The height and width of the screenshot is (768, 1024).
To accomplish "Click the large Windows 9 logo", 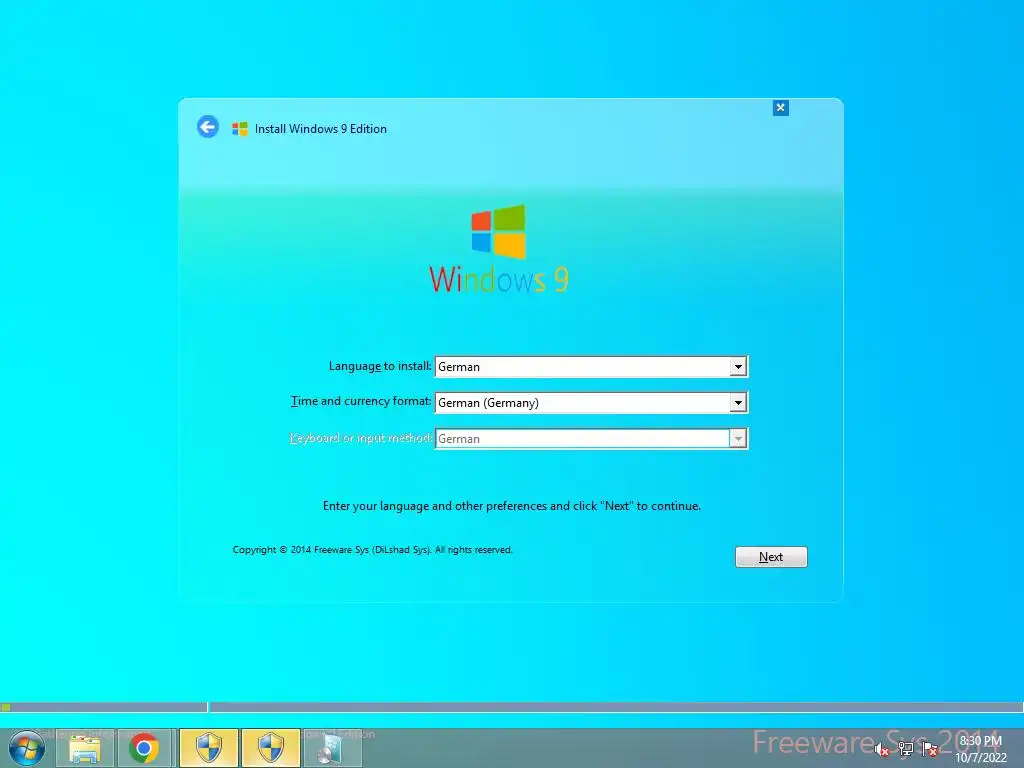I will 499,249.
